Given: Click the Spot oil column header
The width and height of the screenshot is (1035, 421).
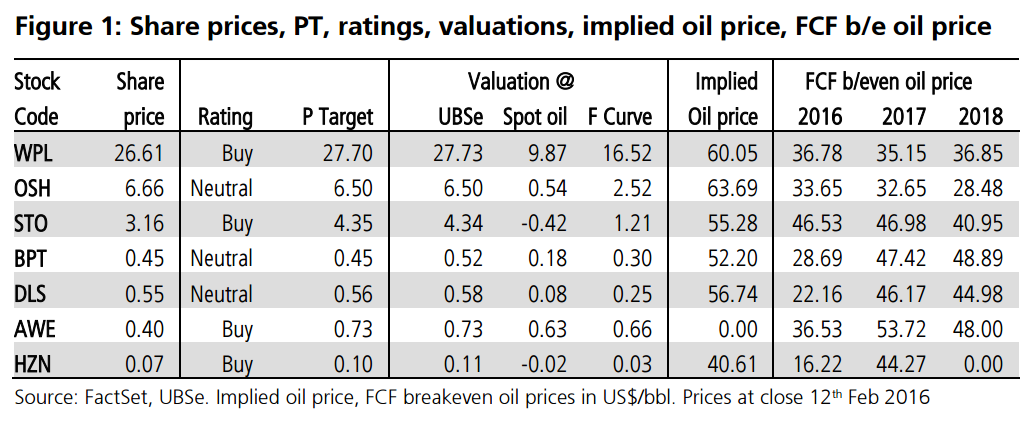Looking at the screenshot, I should click(x=535, y=117).
